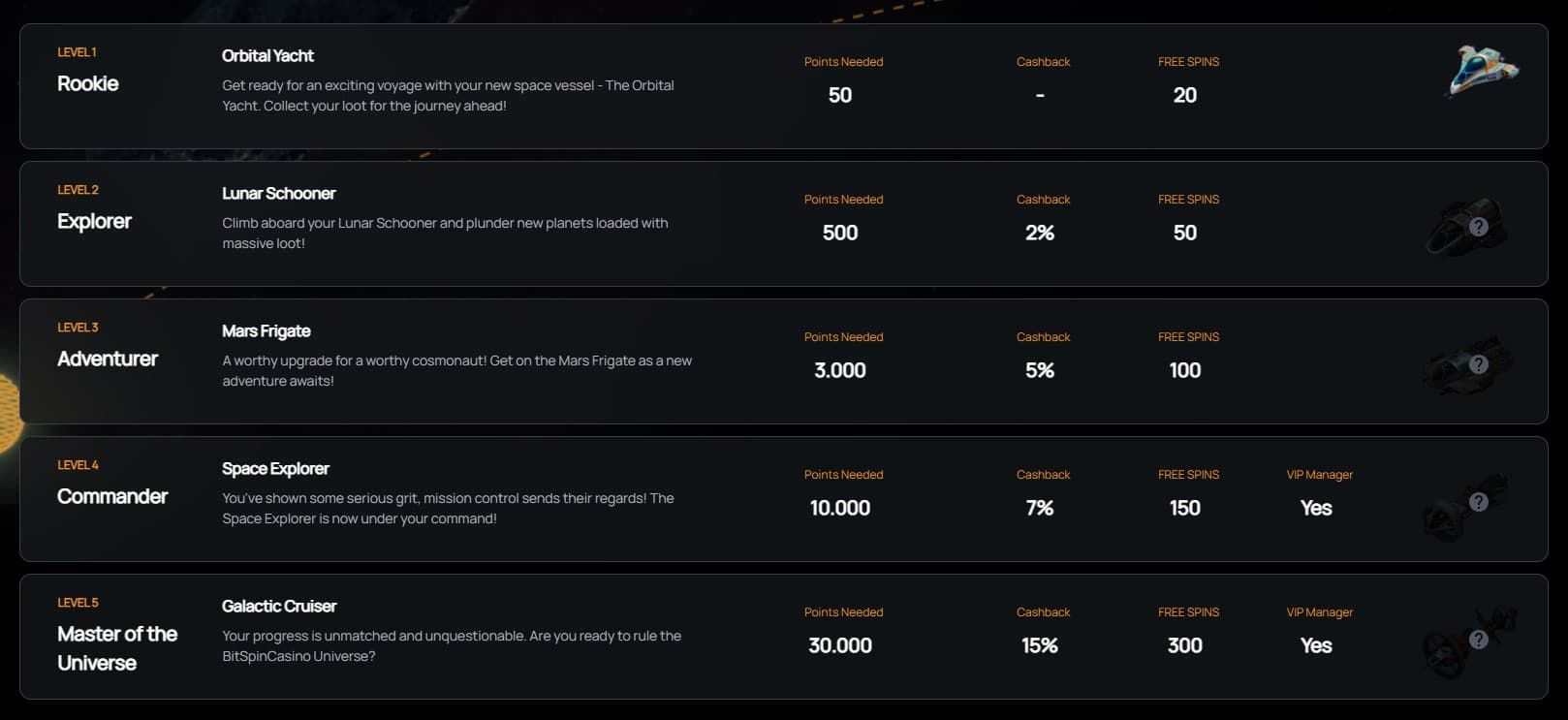Open the question mark on the Mars Frigate ship

(x=1479, y=364)
